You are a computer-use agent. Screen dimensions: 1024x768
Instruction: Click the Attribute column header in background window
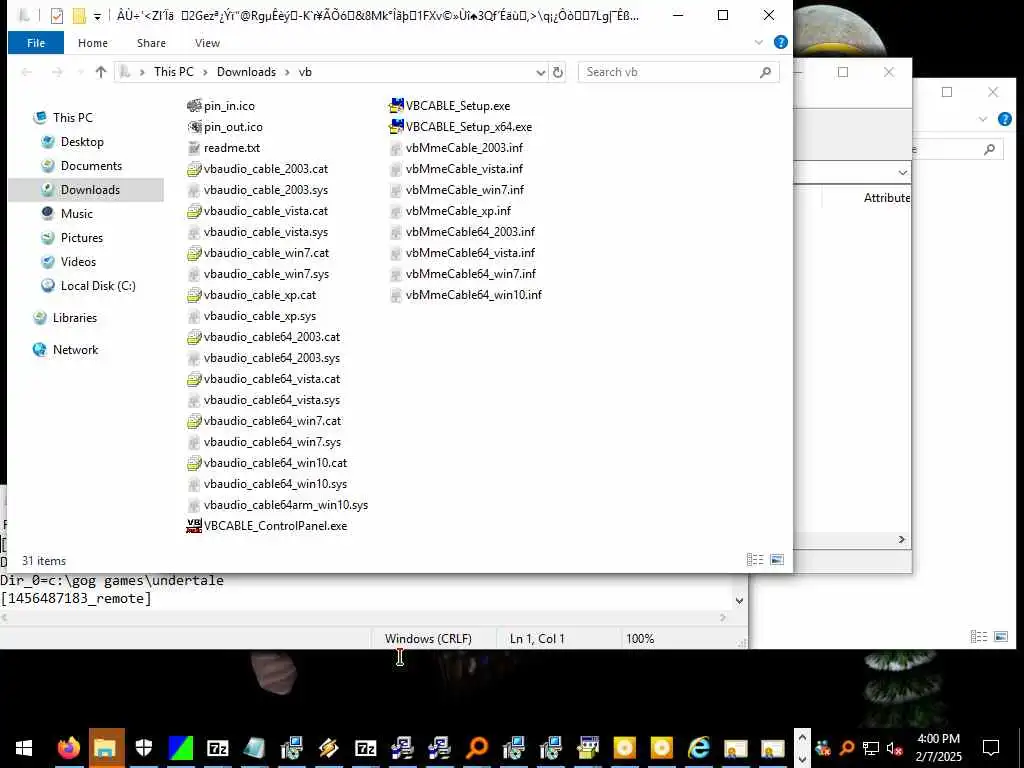pos(886,198)
